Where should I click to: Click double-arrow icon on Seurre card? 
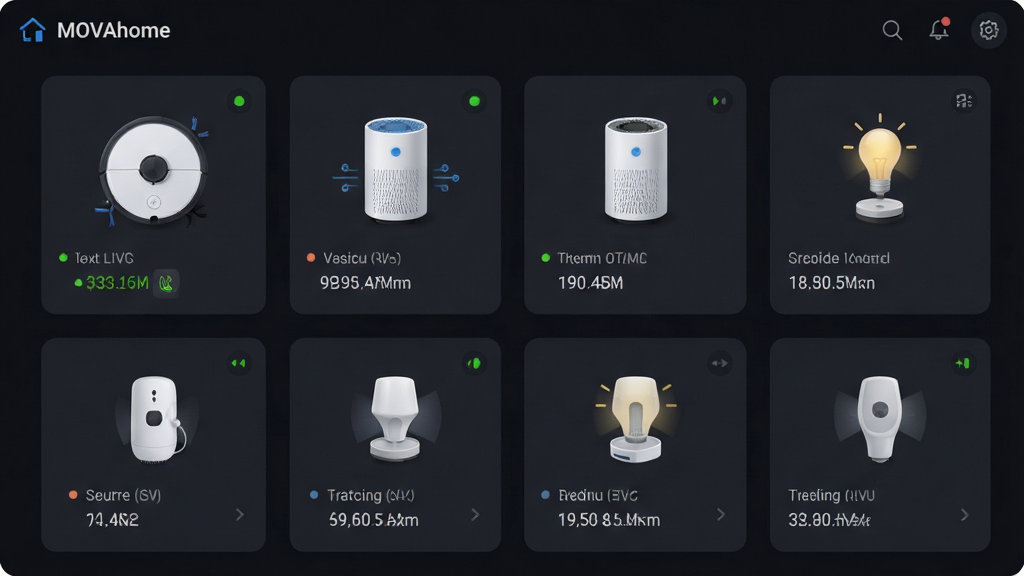pos(238,363)
